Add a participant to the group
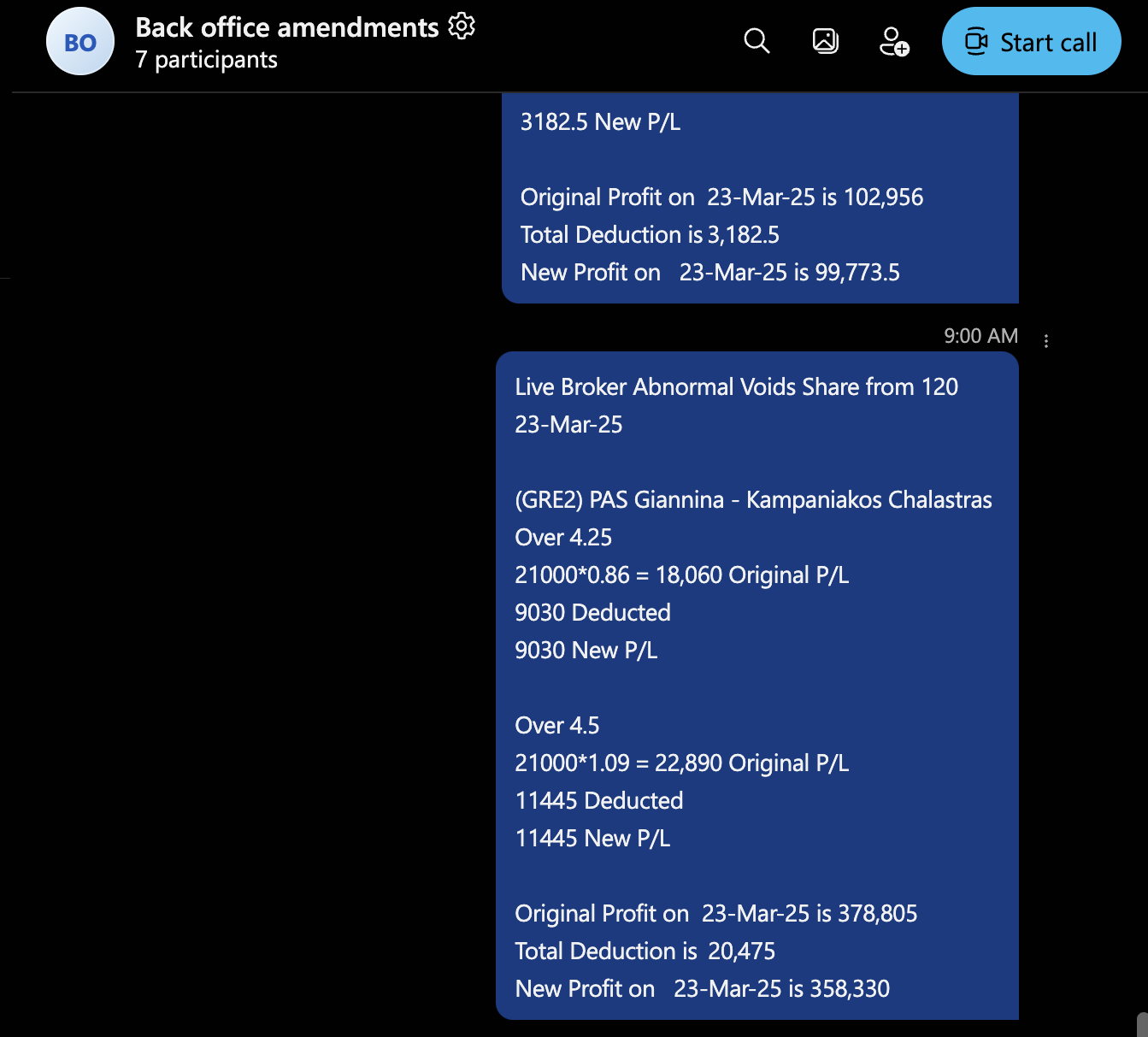Image resolution: width=1148 pixels, height=1037 pixels. [x=893, y=41]
